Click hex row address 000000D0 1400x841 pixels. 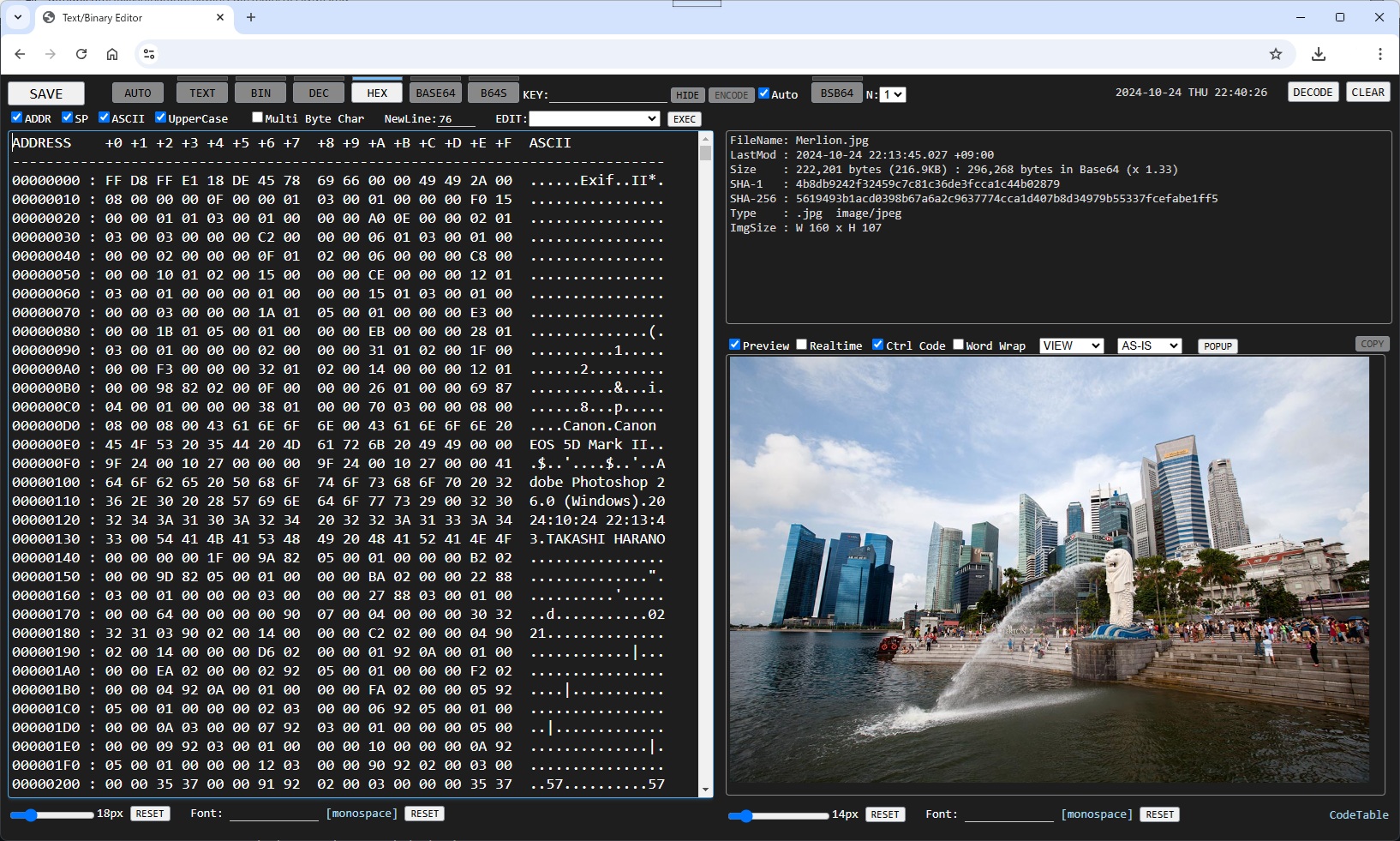click(46, 425)
